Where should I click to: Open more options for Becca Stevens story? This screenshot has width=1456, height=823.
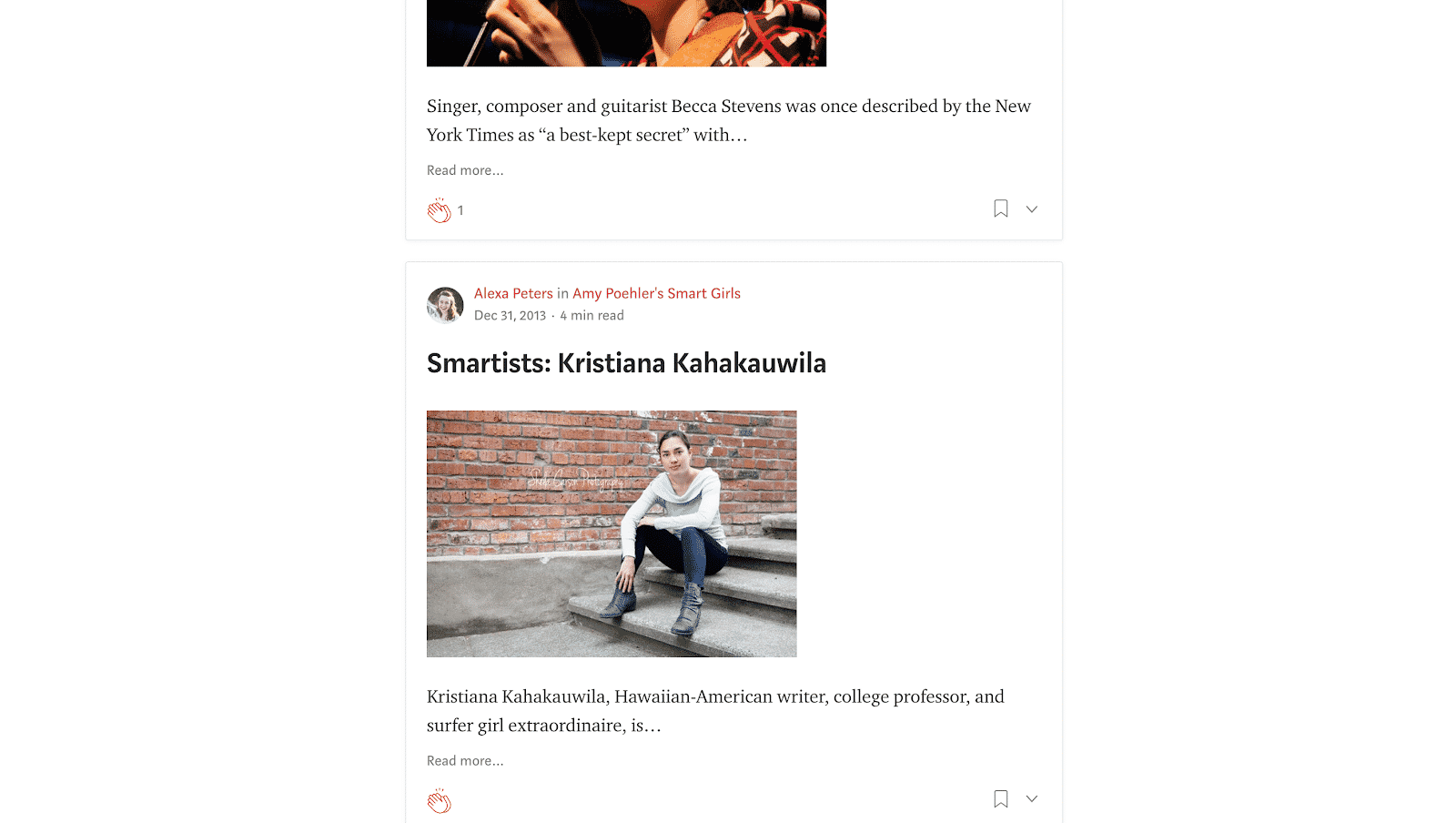1031,208
